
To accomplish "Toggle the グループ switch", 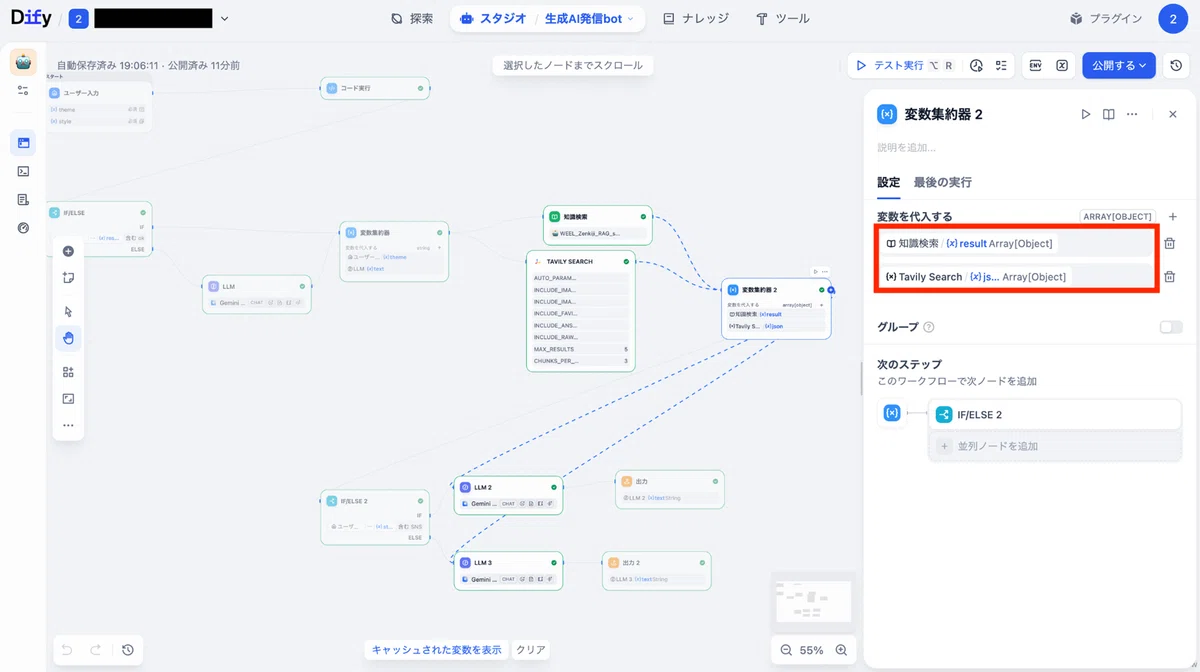I will pos(1170,327).
